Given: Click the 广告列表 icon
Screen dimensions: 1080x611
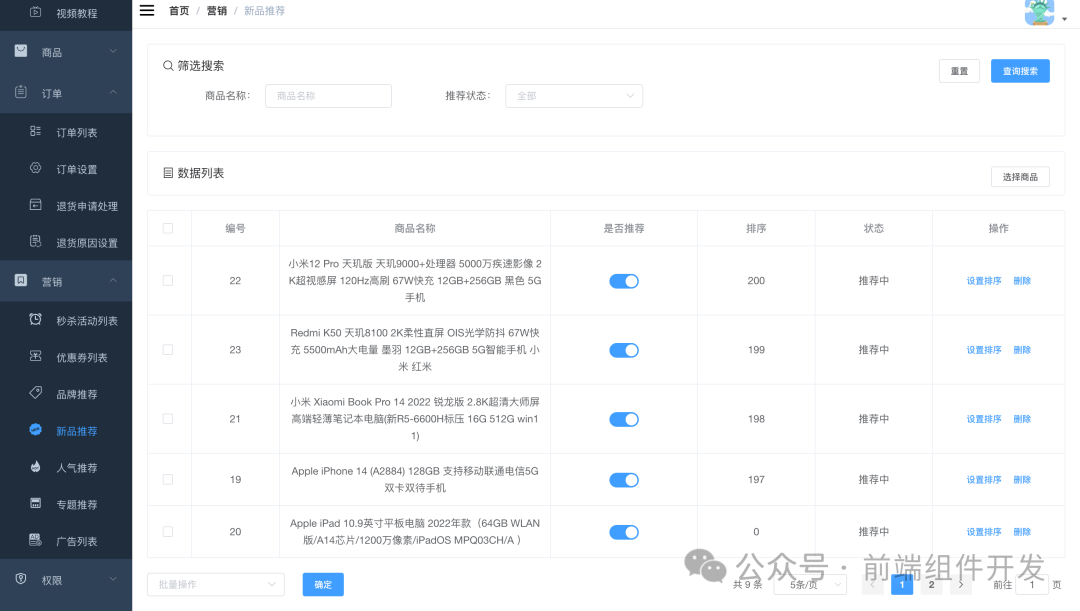Looking at the screenshot, I should [x=36, y=539].
